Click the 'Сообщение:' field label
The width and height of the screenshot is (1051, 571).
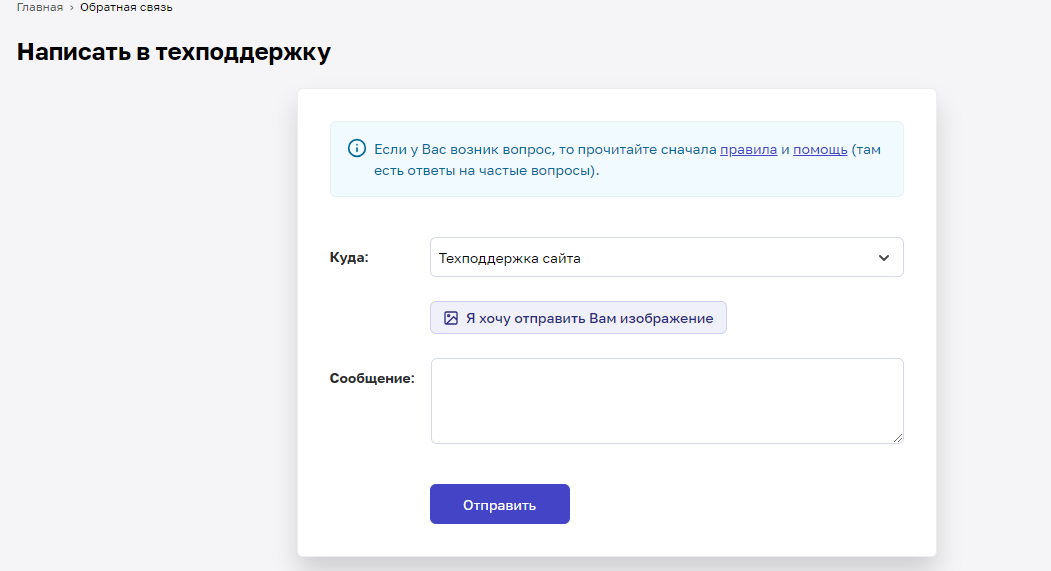(372, 378)
